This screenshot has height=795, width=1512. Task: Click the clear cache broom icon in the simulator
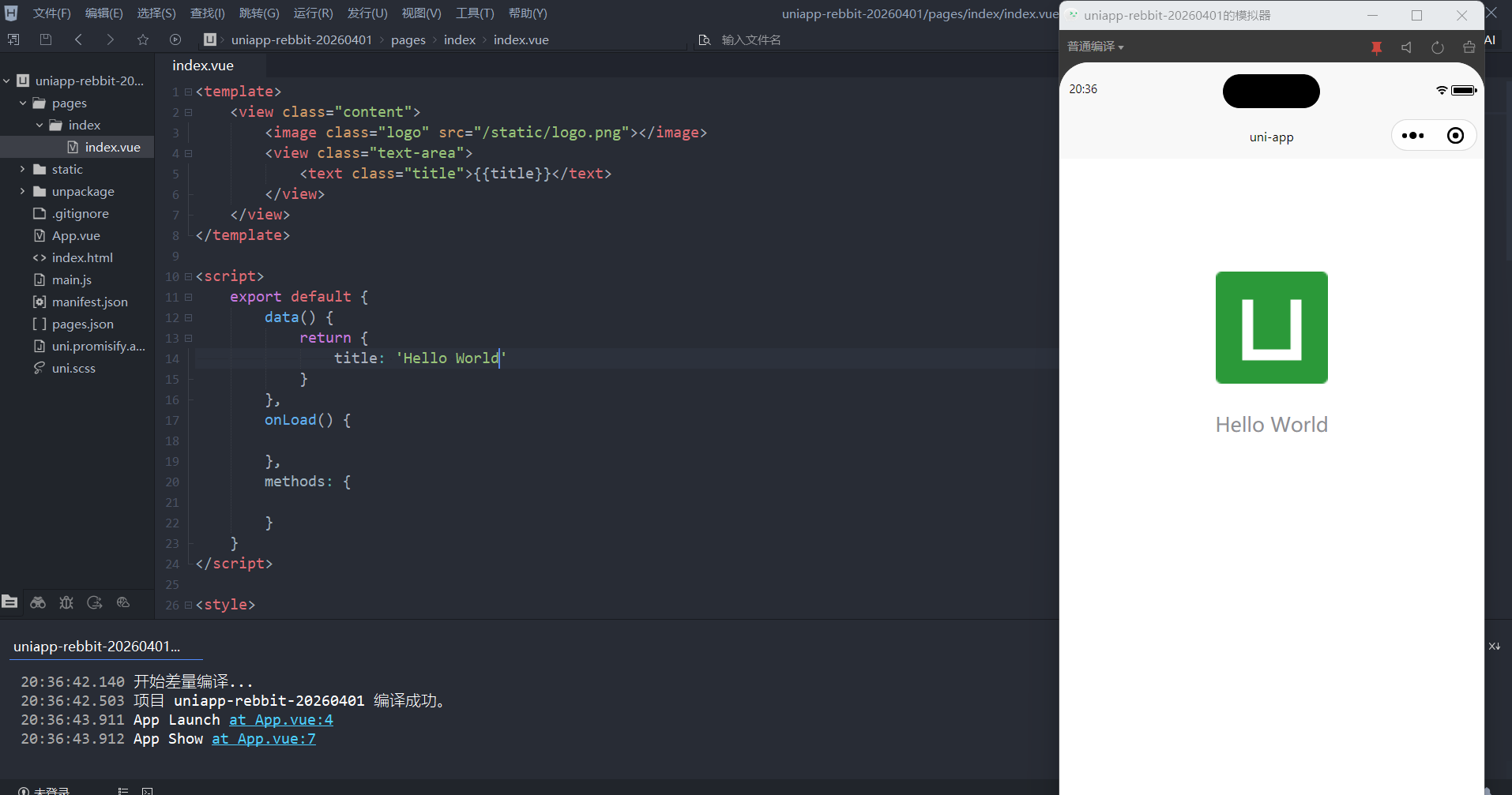pos(1469,47)
